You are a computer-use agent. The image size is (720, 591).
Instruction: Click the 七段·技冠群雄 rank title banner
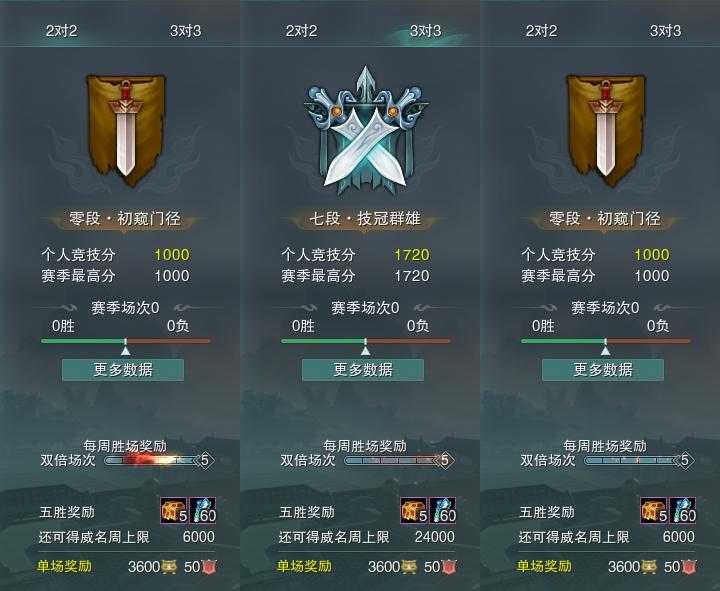tap(365, 219)
